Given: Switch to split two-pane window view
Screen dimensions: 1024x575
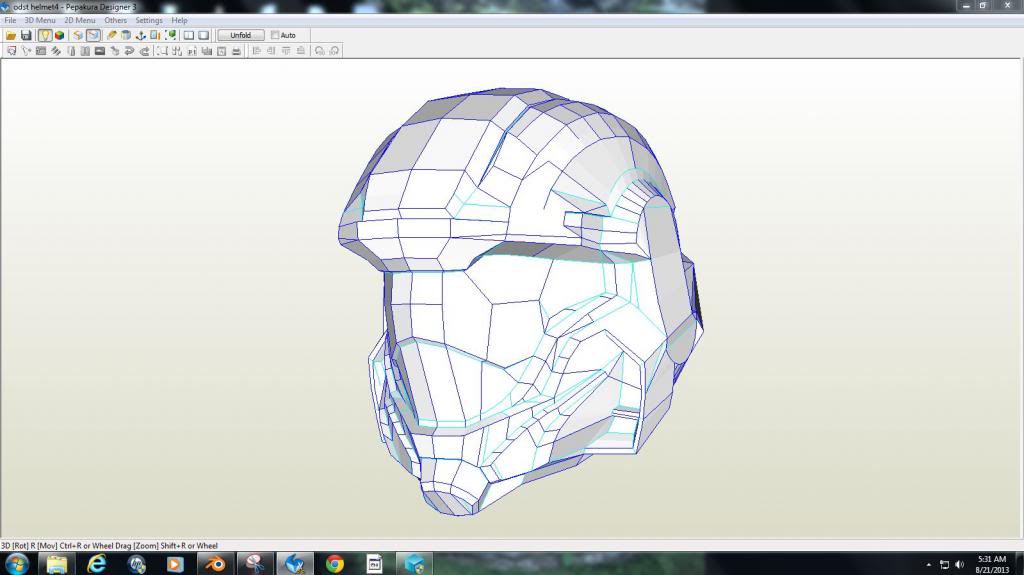Looking at the screenshot, I should [x=189, y=35].
